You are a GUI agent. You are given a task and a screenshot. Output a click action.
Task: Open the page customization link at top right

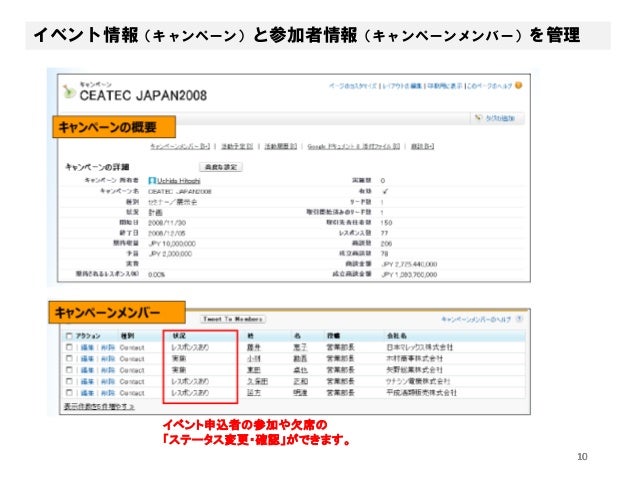point(353,86)
